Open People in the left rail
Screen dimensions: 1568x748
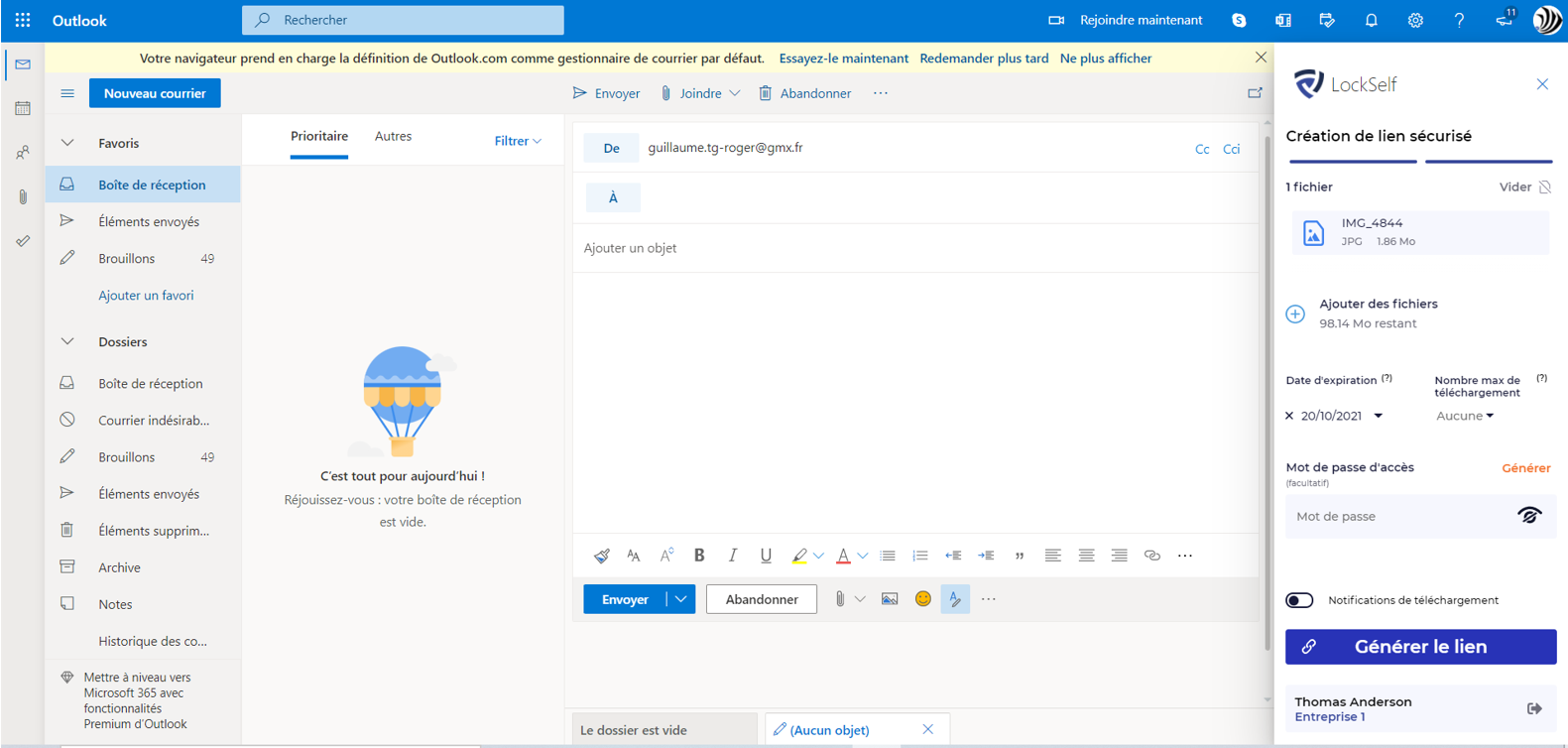(23, 153)
